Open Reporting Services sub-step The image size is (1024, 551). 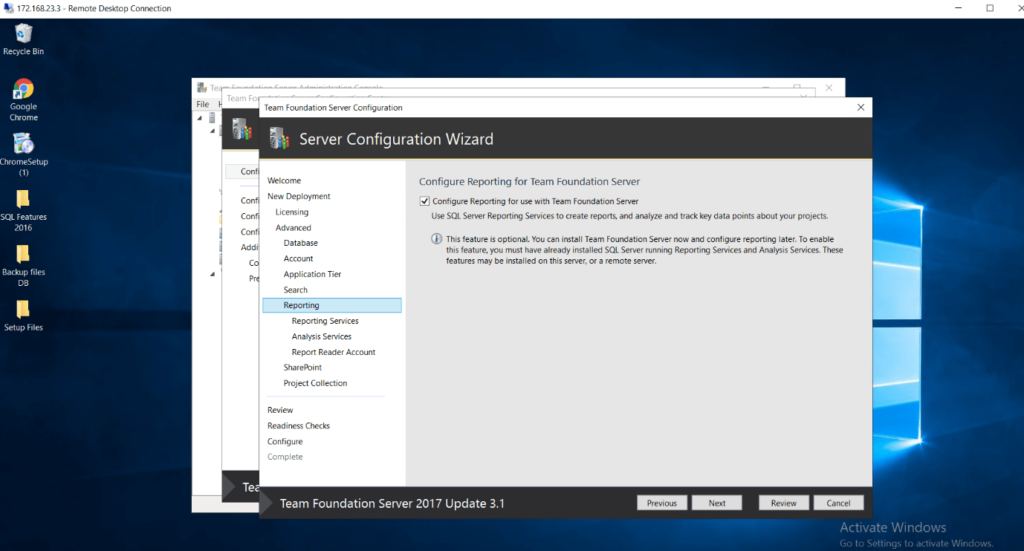(325, 321)
